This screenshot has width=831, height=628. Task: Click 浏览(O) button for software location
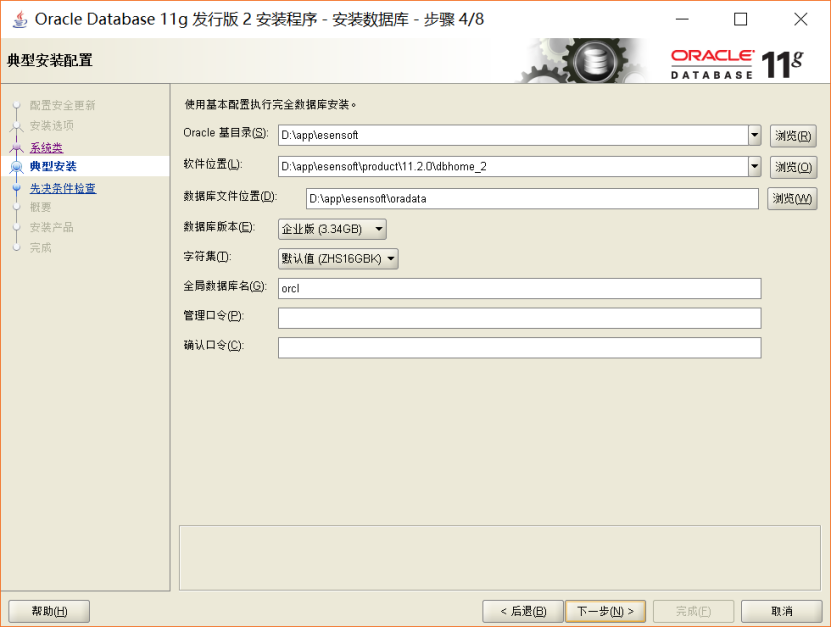point(793,167)
